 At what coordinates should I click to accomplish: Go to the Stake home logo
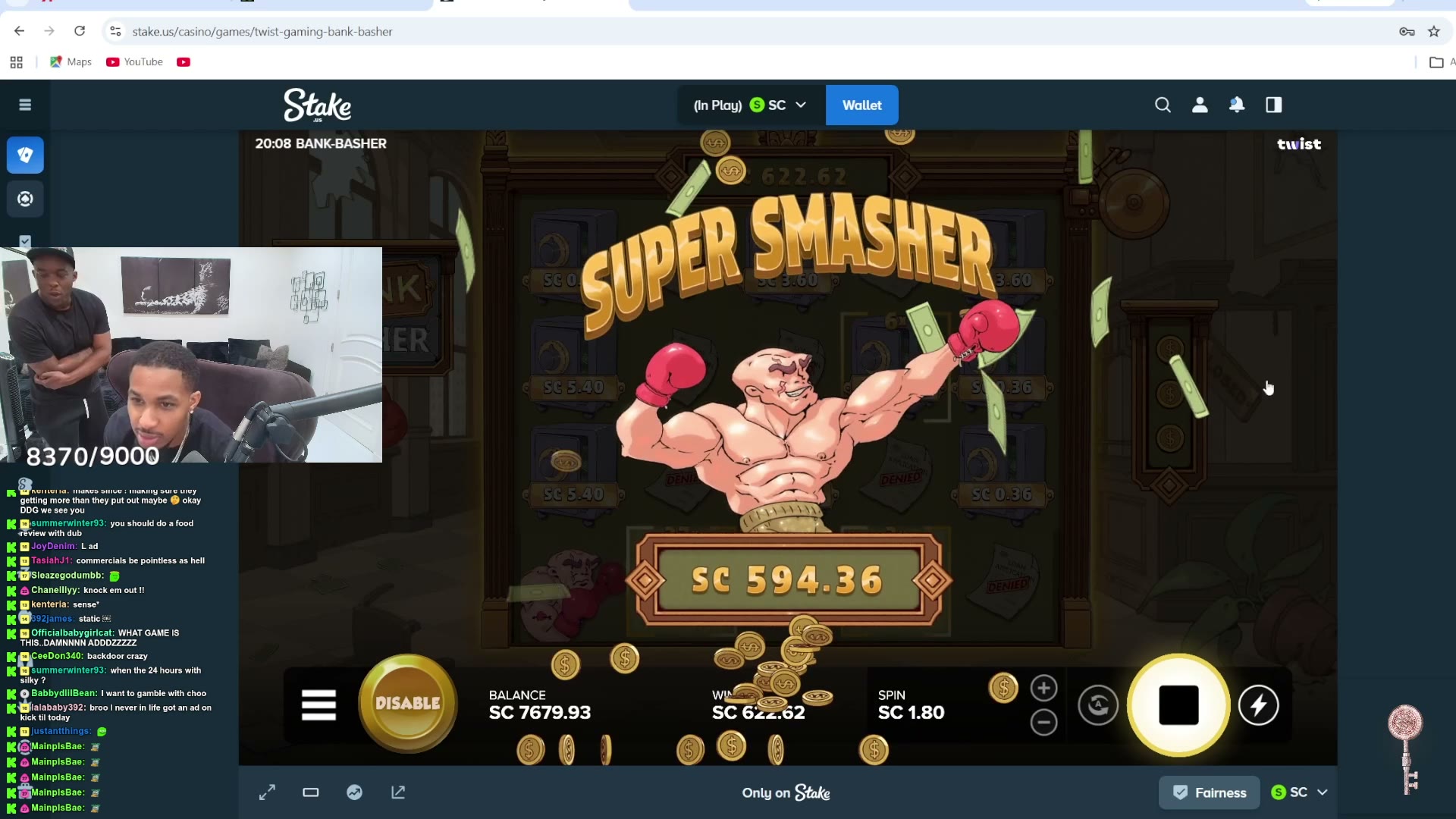point(318,105)
